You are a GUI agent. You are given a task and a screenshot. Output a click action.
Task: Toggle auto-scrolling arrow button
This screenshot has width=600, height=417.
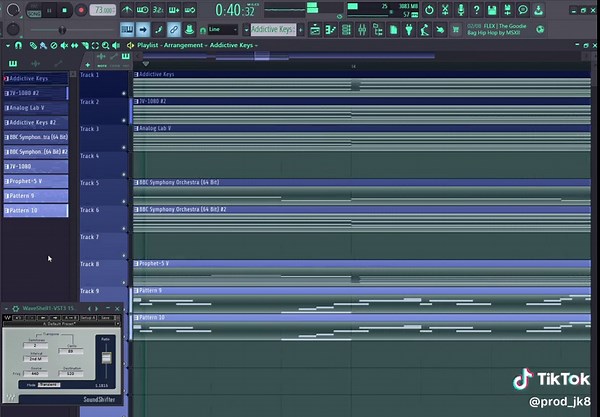143,29
